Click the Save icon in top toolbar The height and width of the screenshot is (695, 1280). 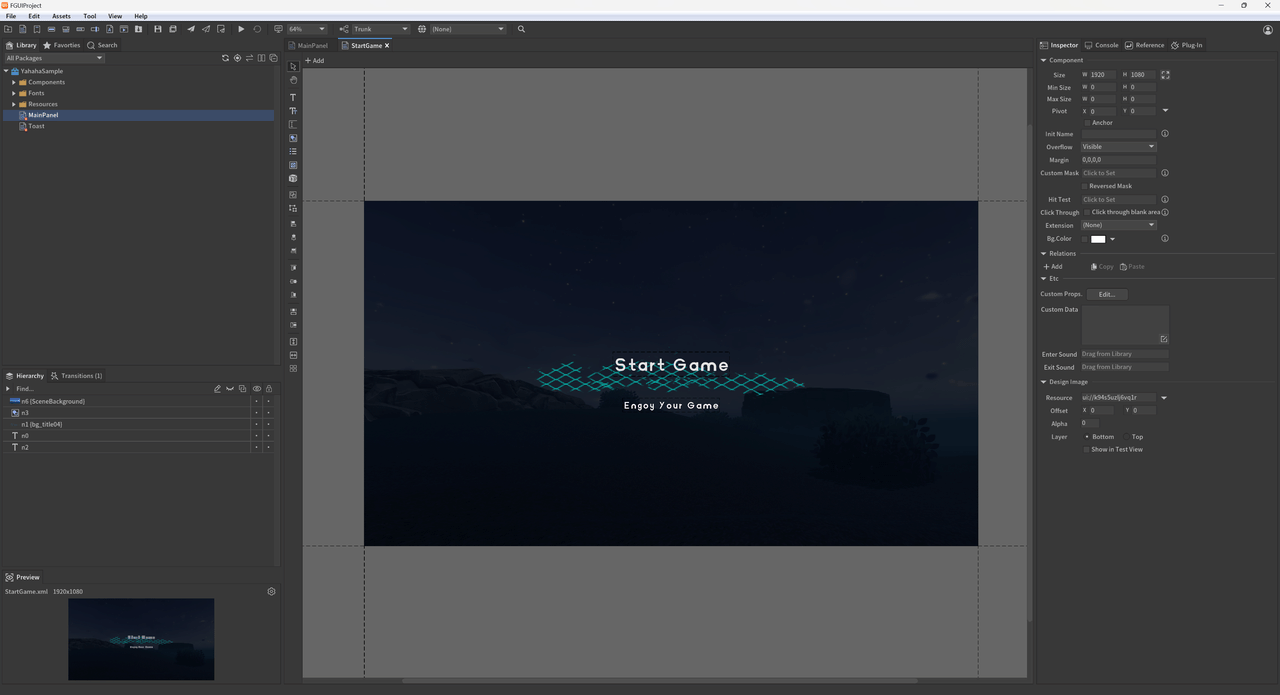coord(157,29)
